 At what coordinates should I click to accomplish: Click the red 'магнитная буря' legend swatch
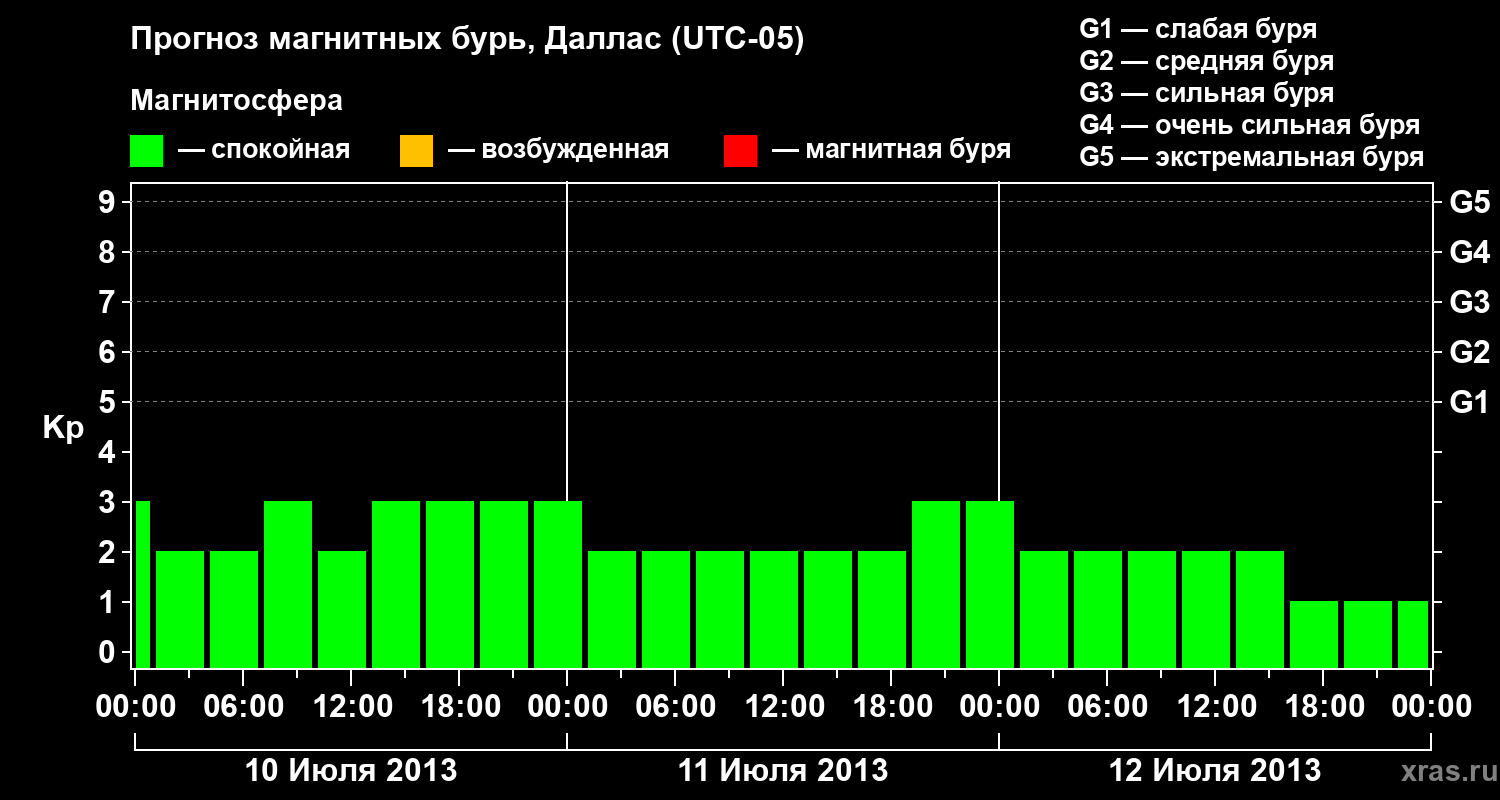(740, 151)
